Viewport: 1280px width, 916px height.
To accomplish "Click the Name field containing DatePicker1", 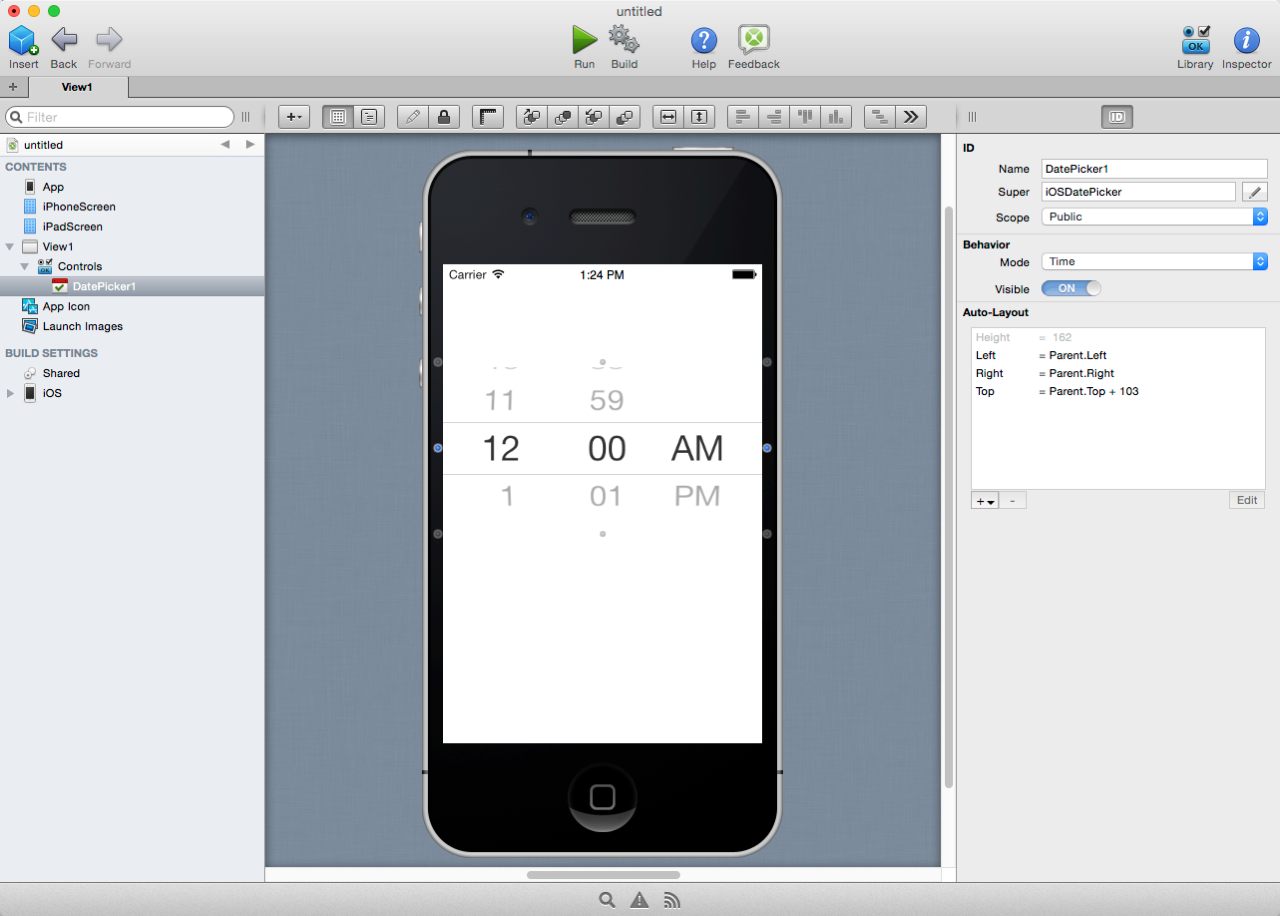I will (1155, 169).
